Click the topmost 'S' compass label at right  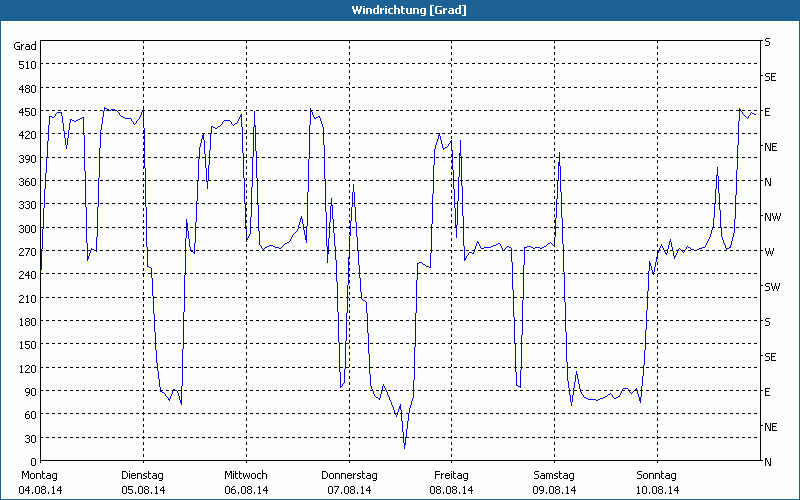point(767,42)
